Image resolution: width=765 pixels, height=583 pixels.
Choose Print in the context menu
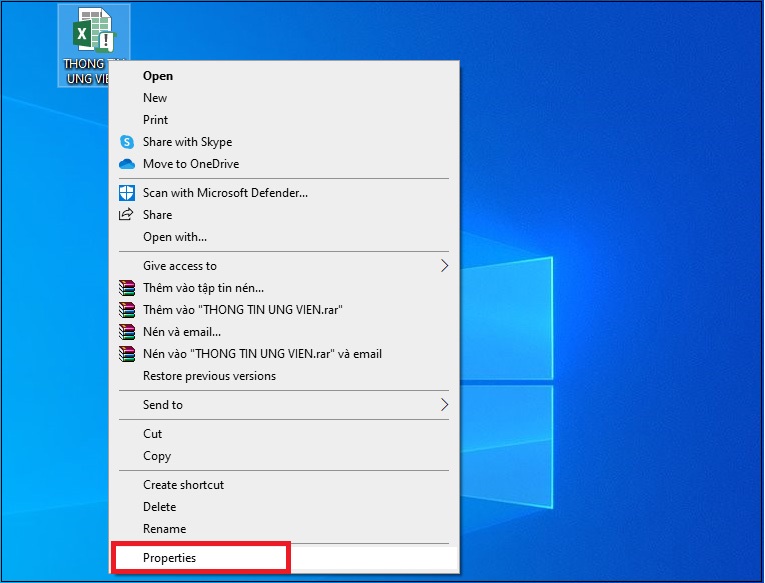(x=156, y=120)
